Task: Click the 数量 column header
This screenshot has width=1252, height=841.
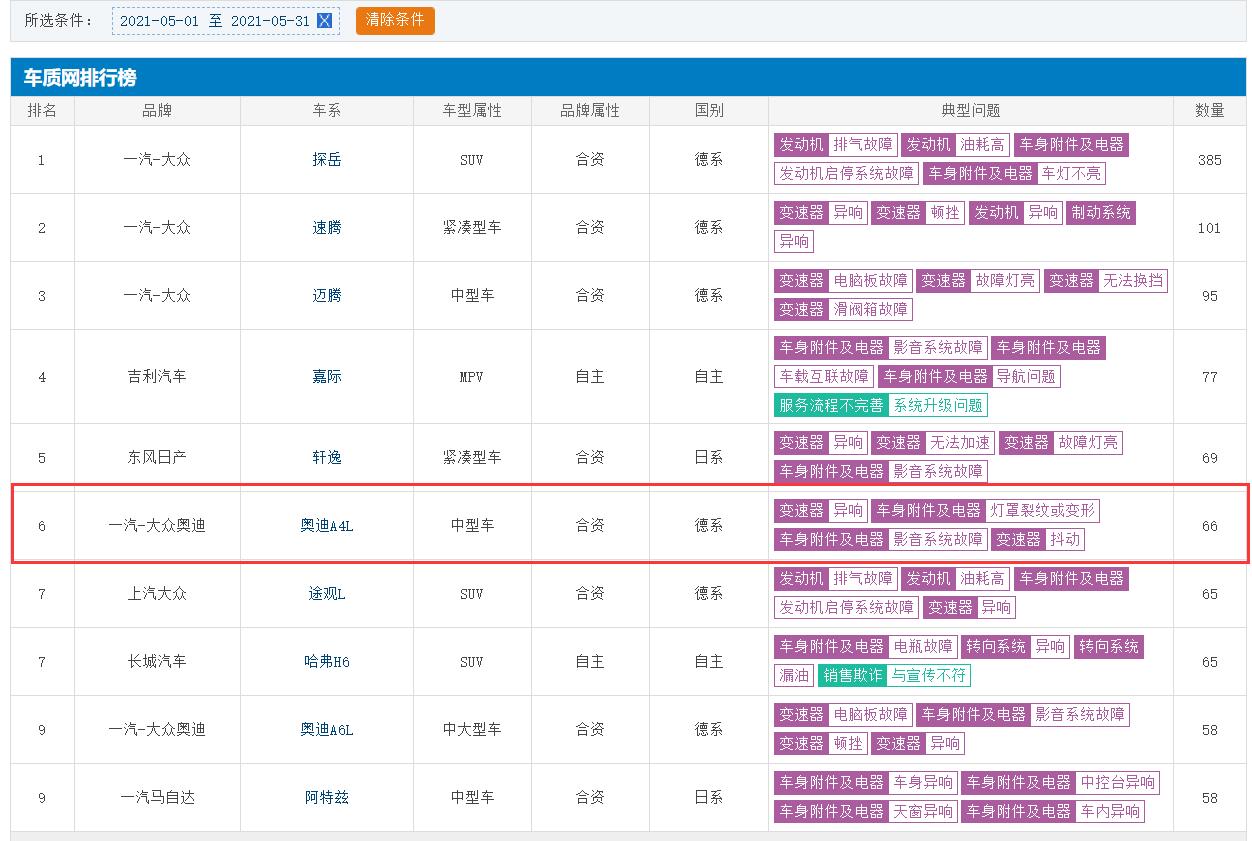Action: 1209,110
